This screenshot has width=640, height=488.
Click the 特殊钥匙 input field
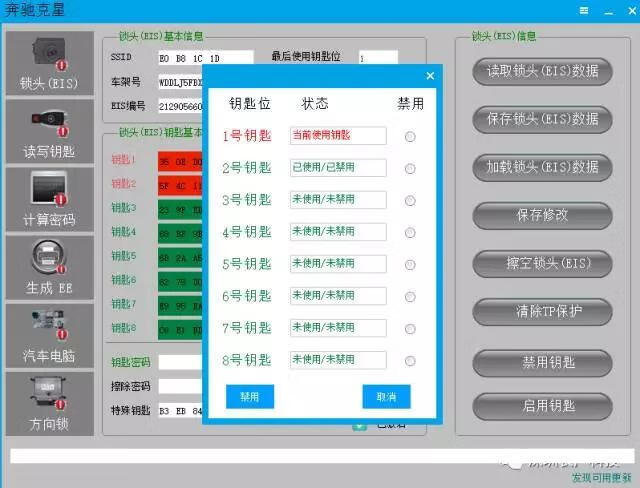(x=180, y=410)
